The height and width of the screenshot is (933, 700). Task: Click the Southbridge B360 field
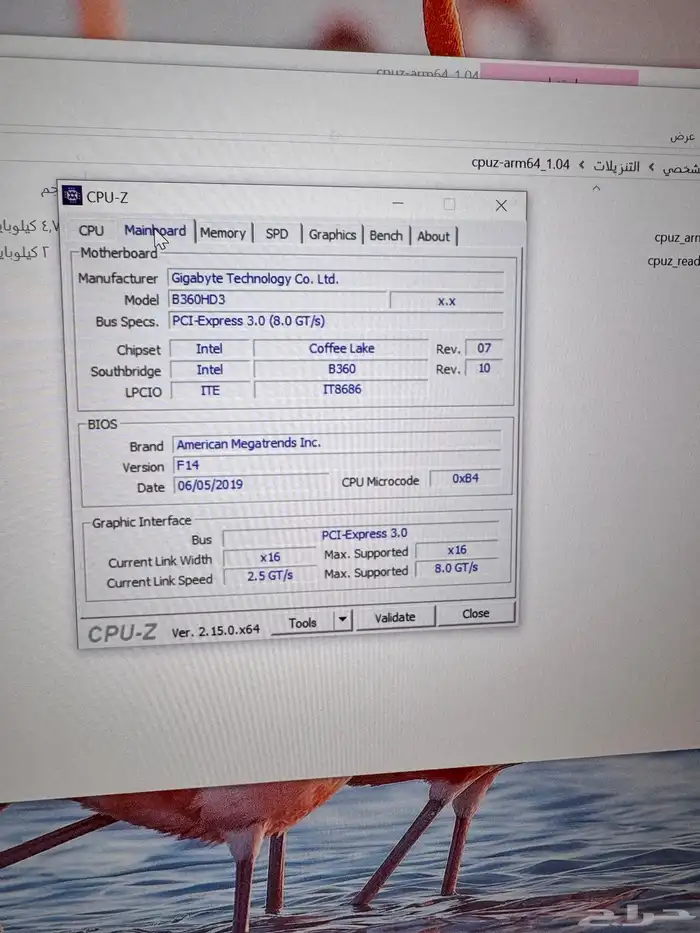[x=342, y=369]
